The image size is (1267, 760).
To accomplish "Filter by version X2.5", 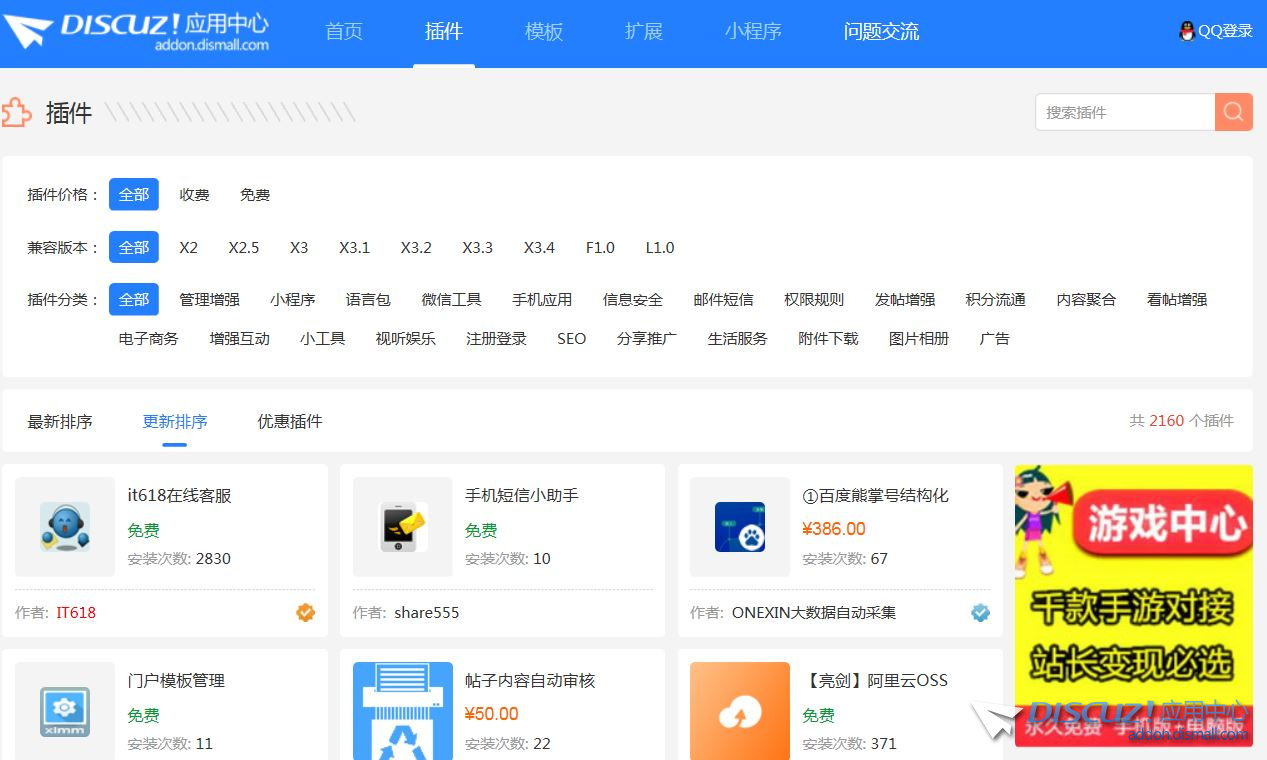I will [244, 247].
